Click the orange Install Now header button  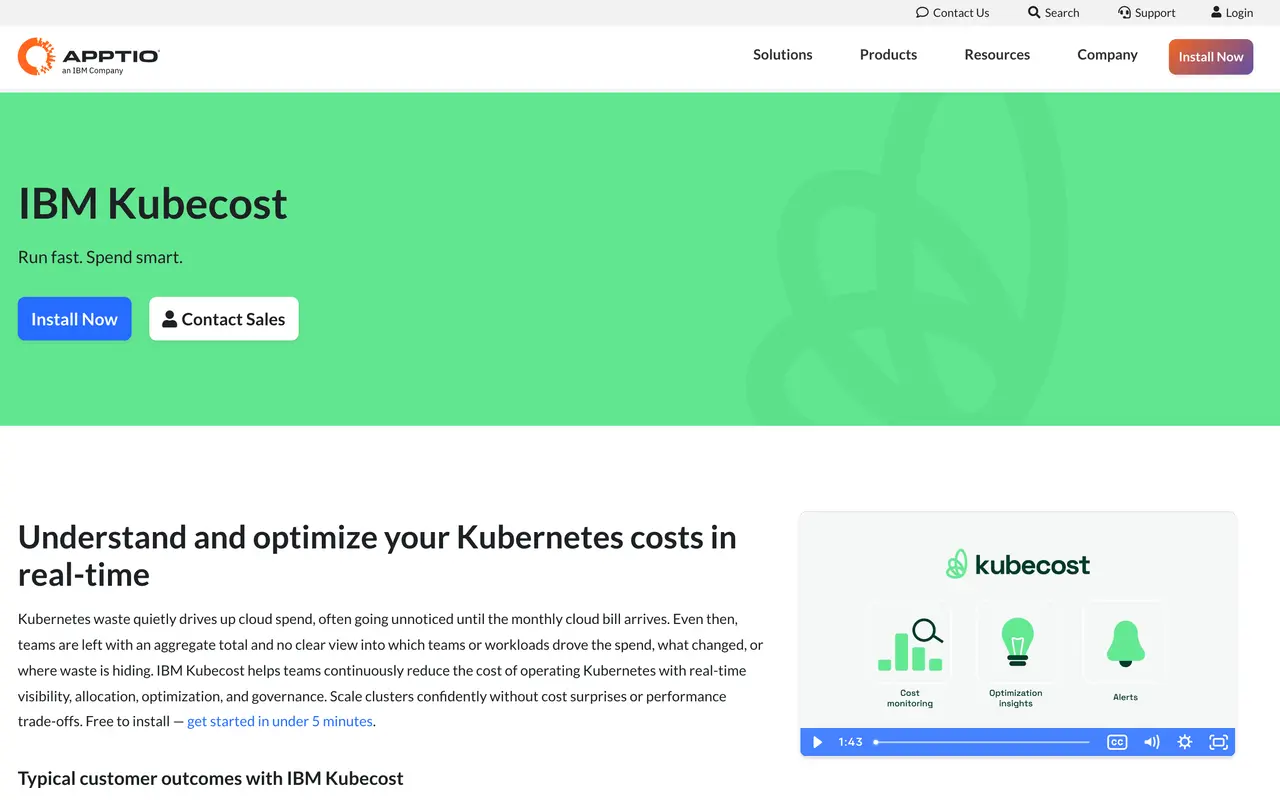coord(1210,57)
